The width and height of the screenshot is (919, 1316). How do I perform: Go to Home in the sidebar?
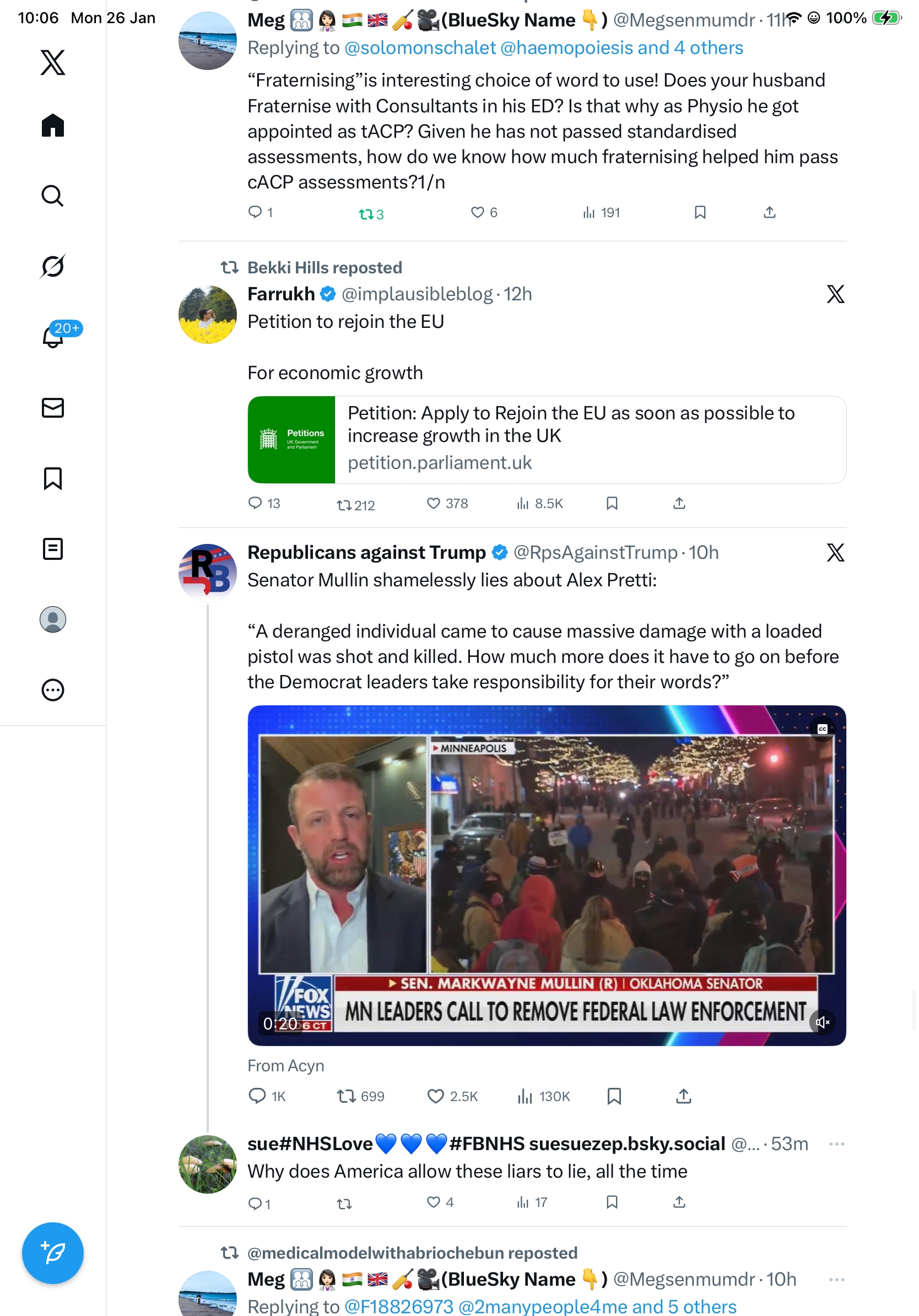53,125
